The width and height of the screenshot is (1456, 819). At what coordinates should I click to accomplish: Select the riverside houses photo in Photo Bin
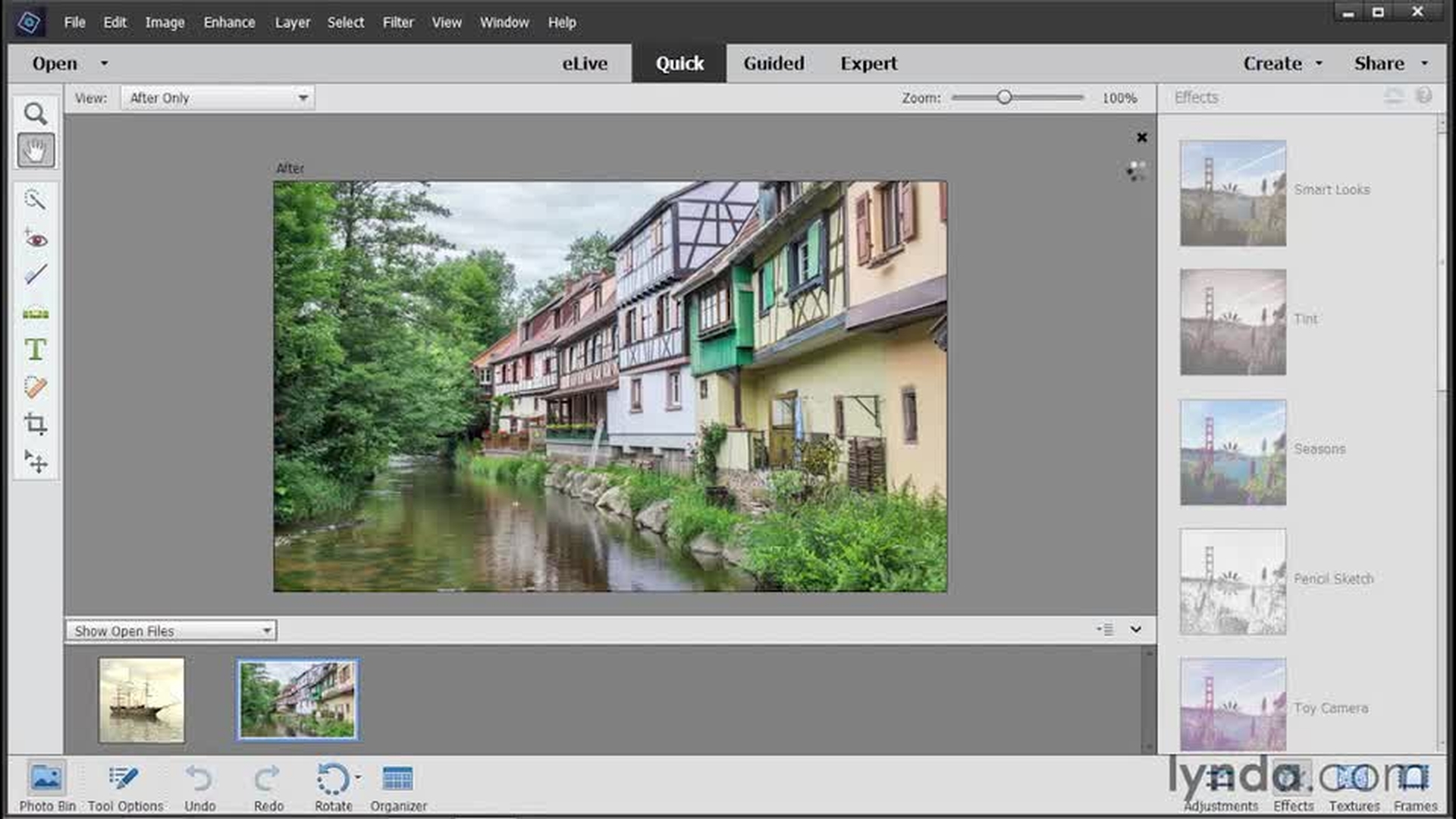(297, 699)
